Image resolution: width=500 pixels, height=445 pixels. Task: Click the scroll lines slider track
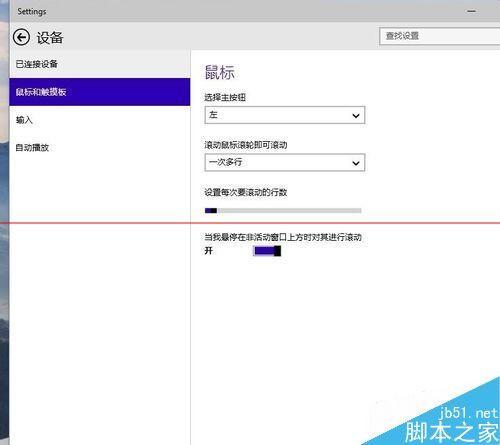[x=283, y=210]
